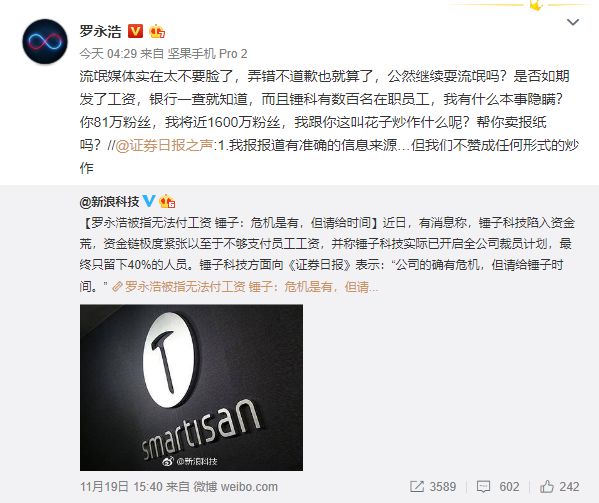Click the membership crown badge next to 罗永浩

[157, 31]
